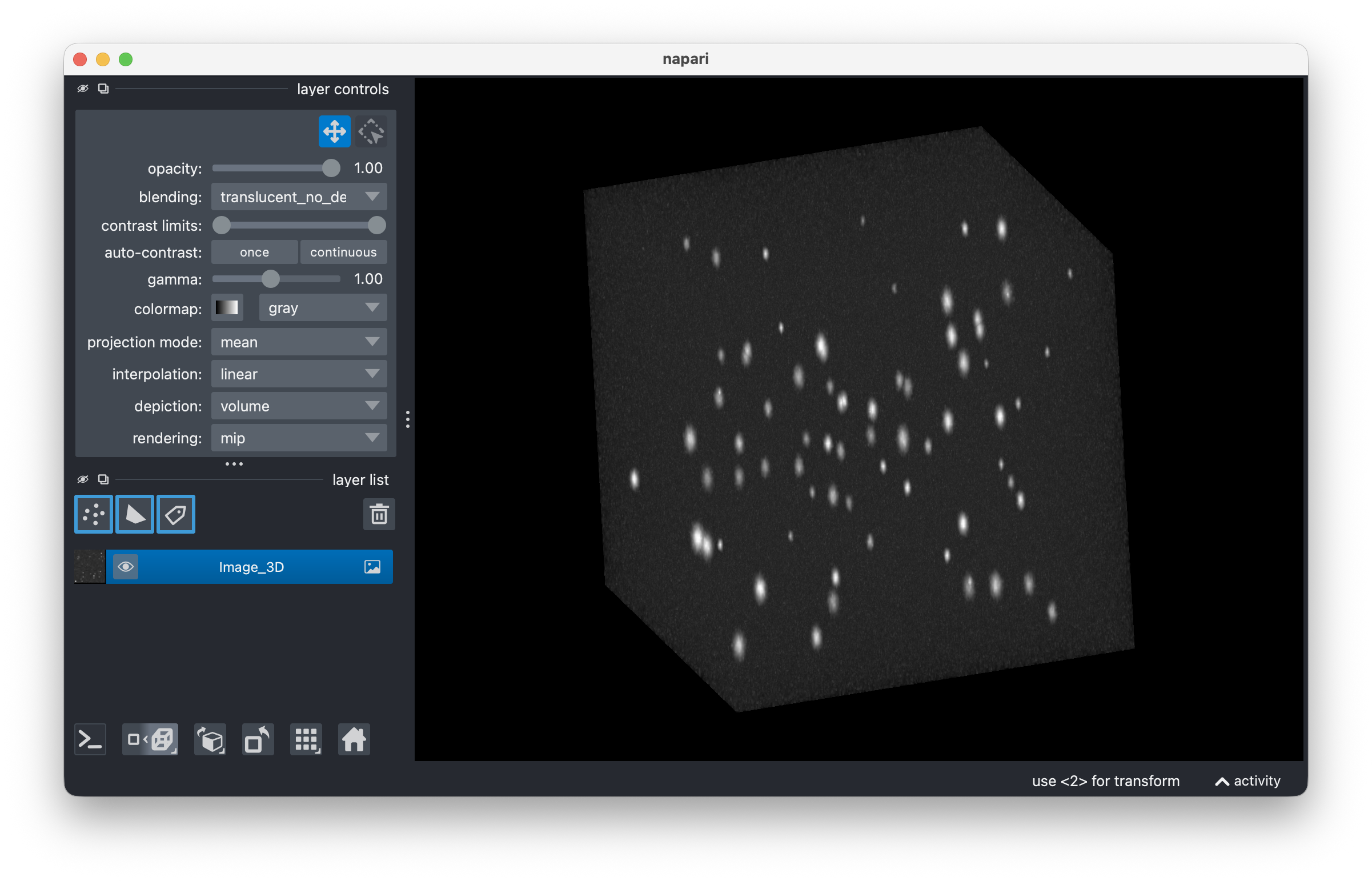Select the pan/zoom mode tool
Screen dimensions: 1372x881
tap(334, 131)
